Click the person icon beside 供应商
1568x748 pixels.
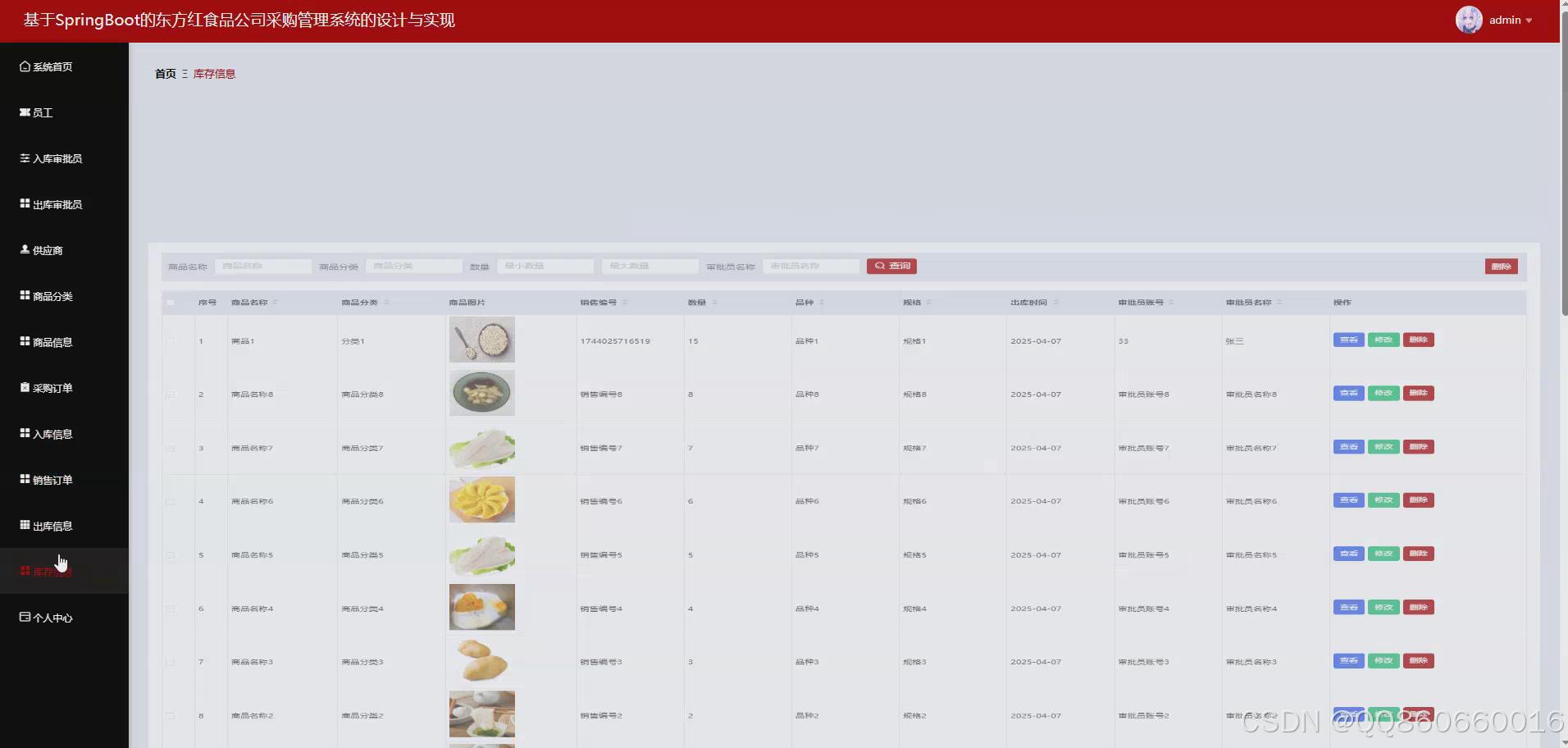[25, 249]
